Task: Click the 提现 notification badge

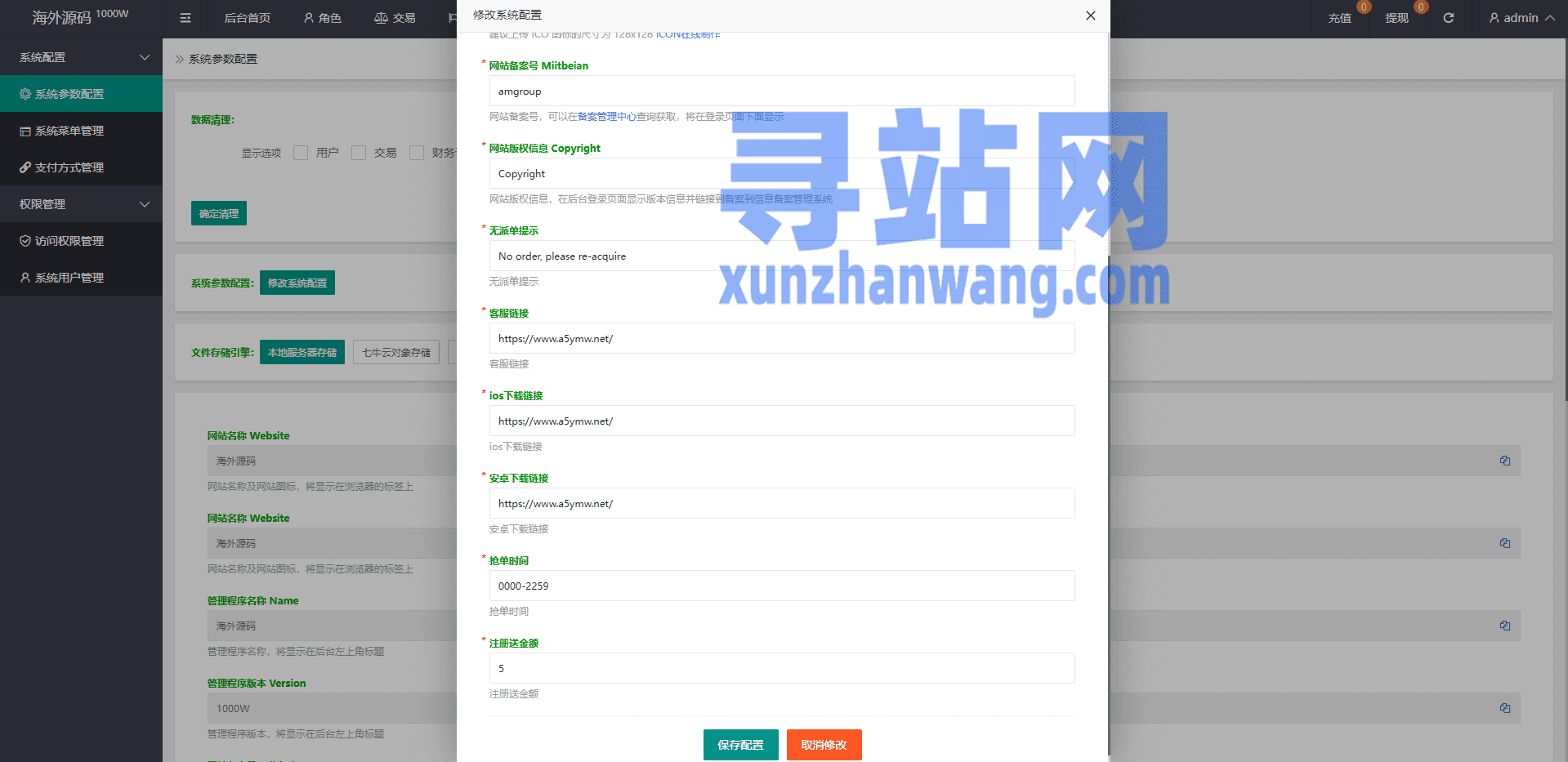Action: tap(1421, 7)
